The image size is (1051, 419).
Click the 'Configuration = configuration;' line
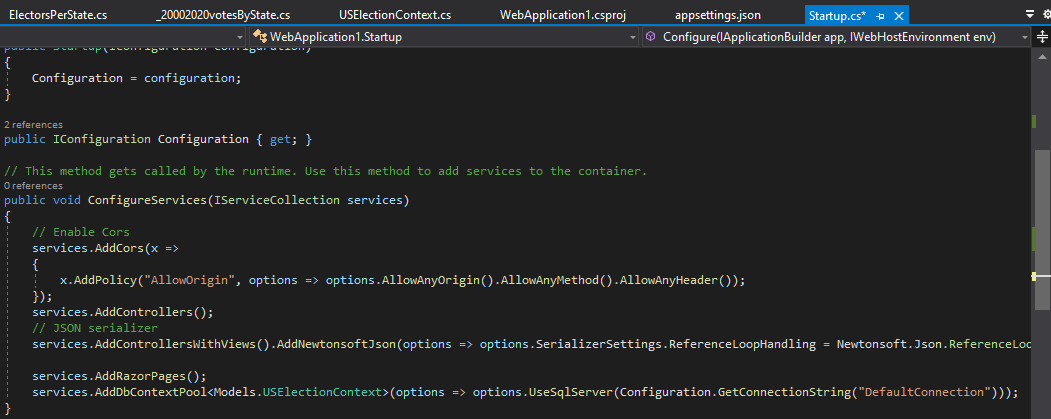tap(136, 78)
